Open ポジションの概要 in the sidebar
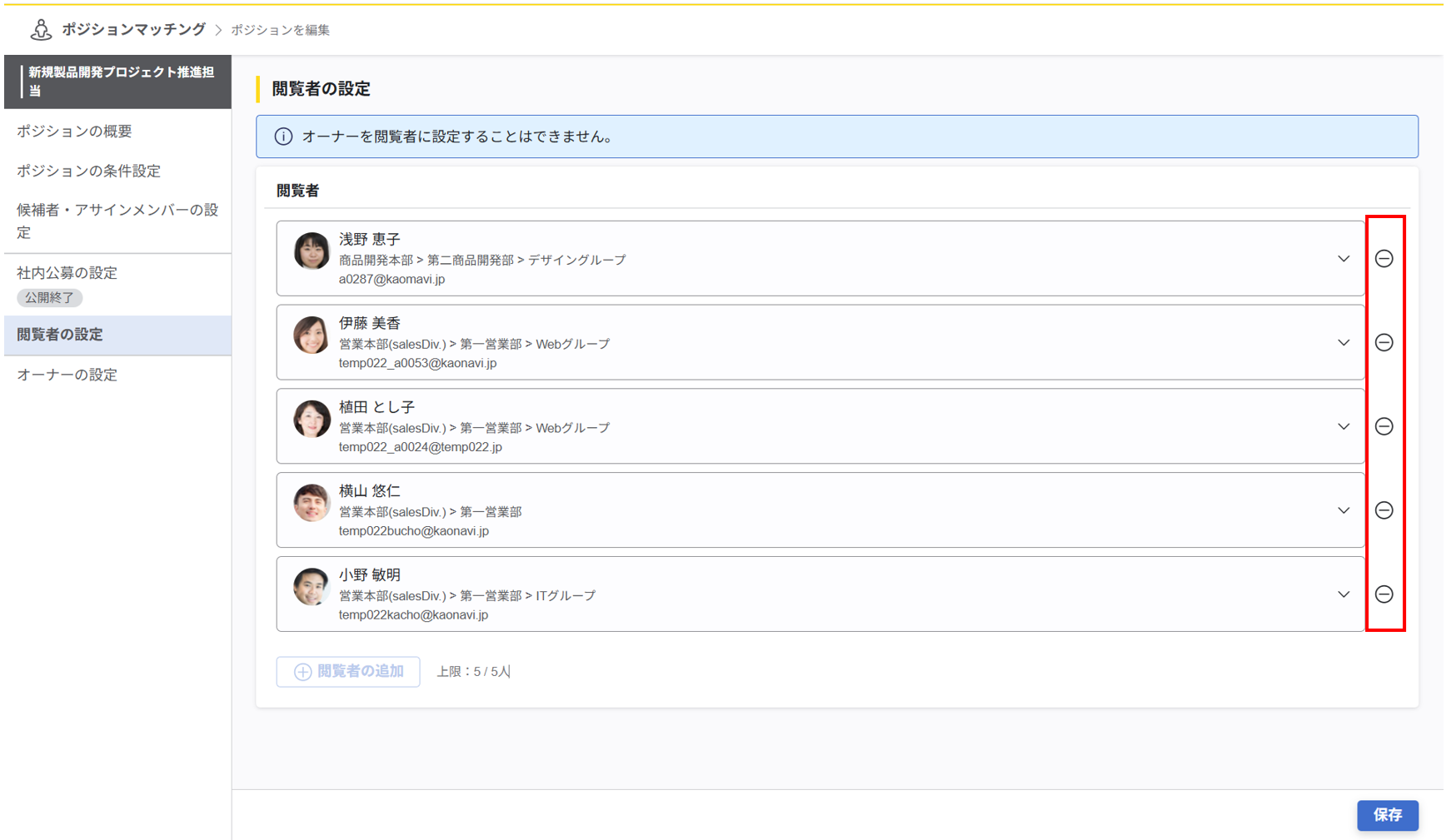1446x840 pixels. [74, 131]
